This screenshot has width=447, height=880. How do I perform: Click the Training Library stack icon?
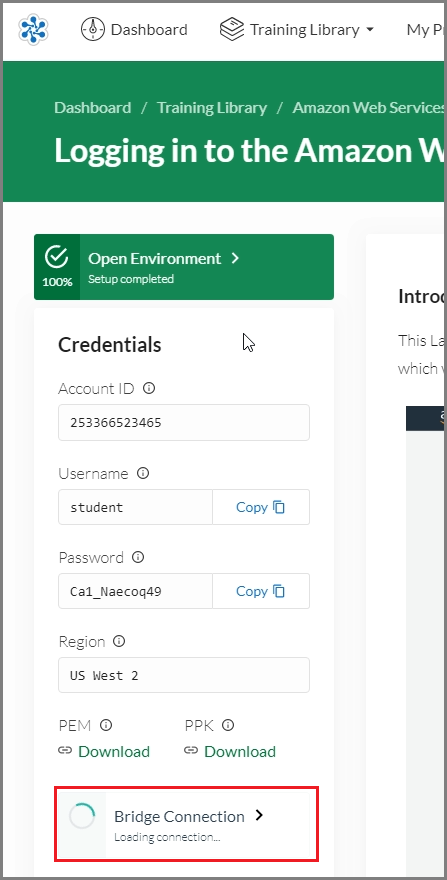tap(231, 29)
